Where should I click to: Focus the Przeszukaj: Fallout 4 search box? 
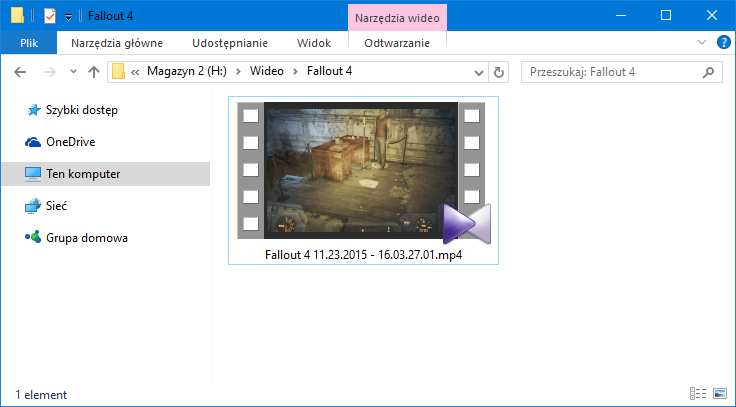pyautogui.click(x=621, y=72)
